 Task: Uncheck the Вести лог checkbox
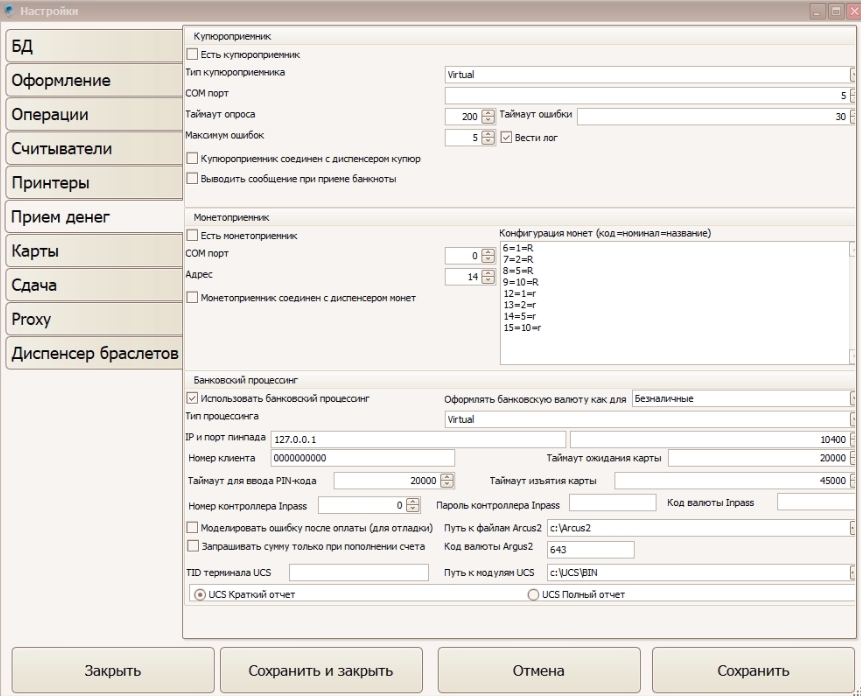pyautogui.click(x=506, y=137)
